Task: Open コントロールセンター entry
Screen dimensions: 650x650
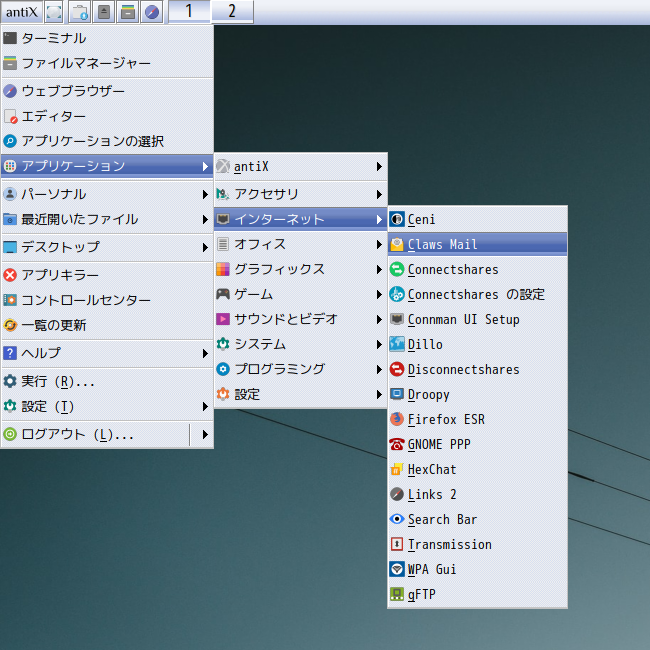Action: (x=107, y=300)
